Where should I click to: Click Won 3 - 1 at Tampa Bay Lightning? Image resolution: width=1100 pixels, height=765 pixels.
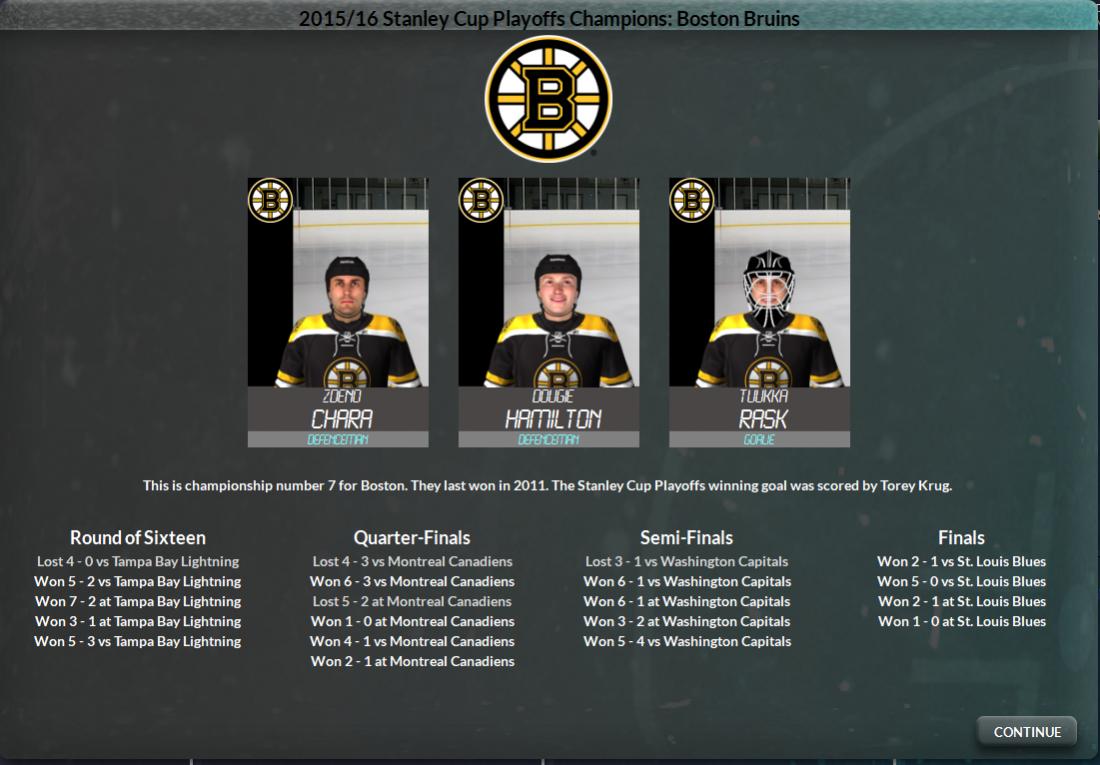click(138, 621)
